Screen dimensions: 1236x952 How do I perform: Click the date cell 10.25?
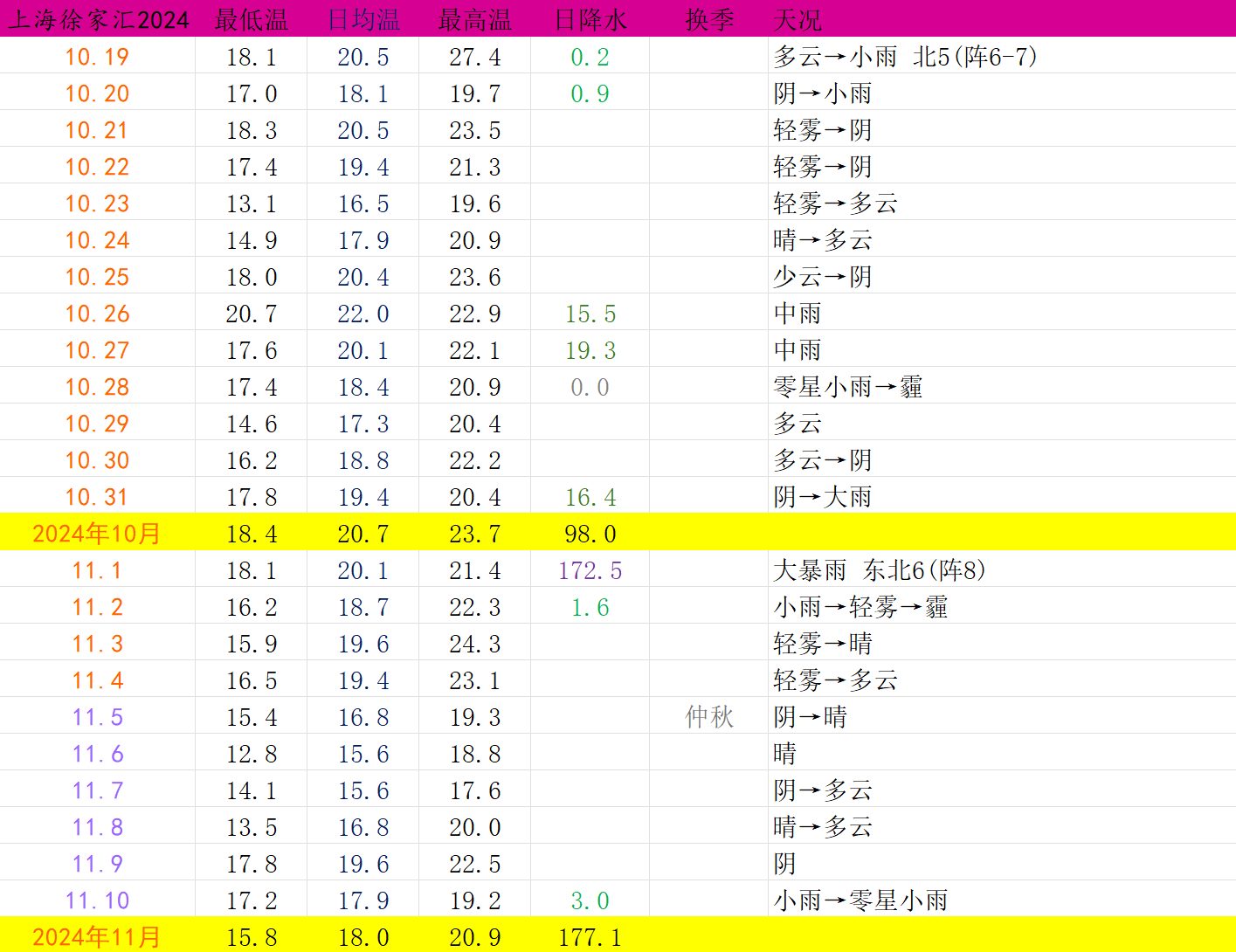[97, 277]
